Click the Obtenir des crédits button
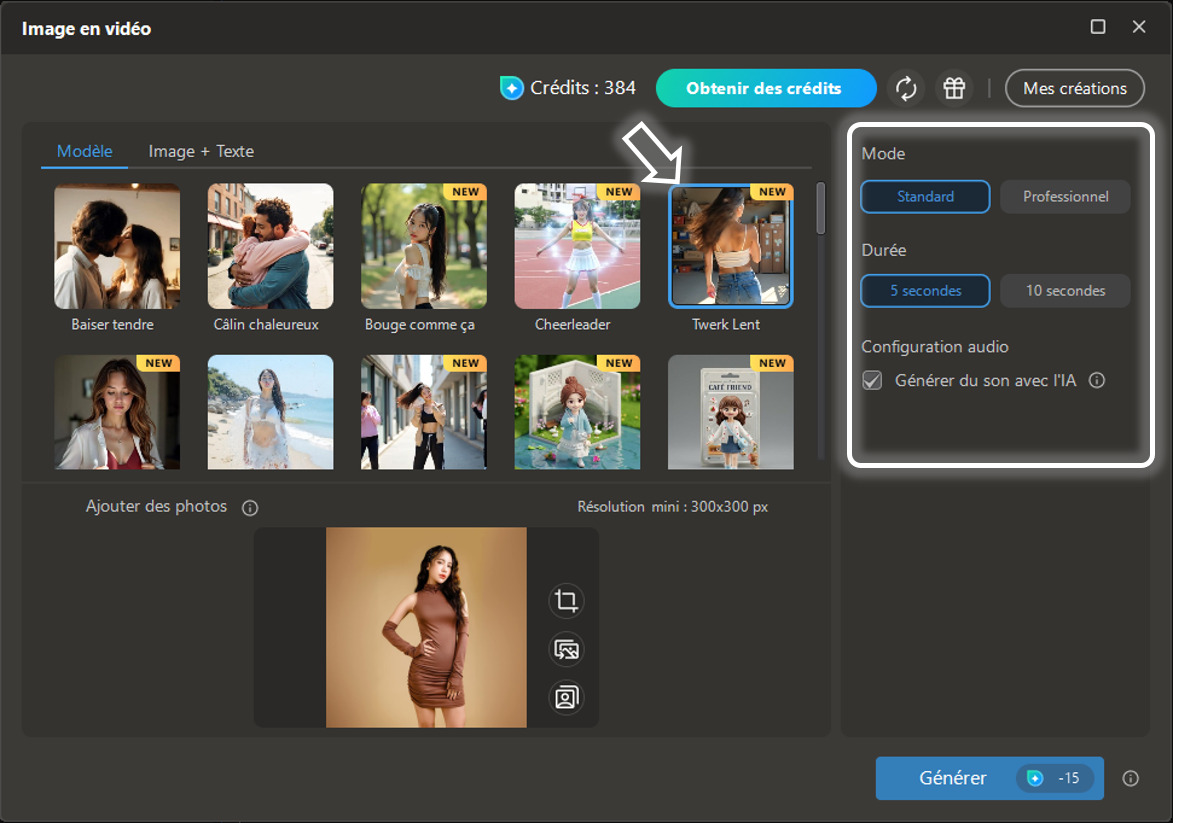The width and height of the screenshot is (1178, 823). 766,88
